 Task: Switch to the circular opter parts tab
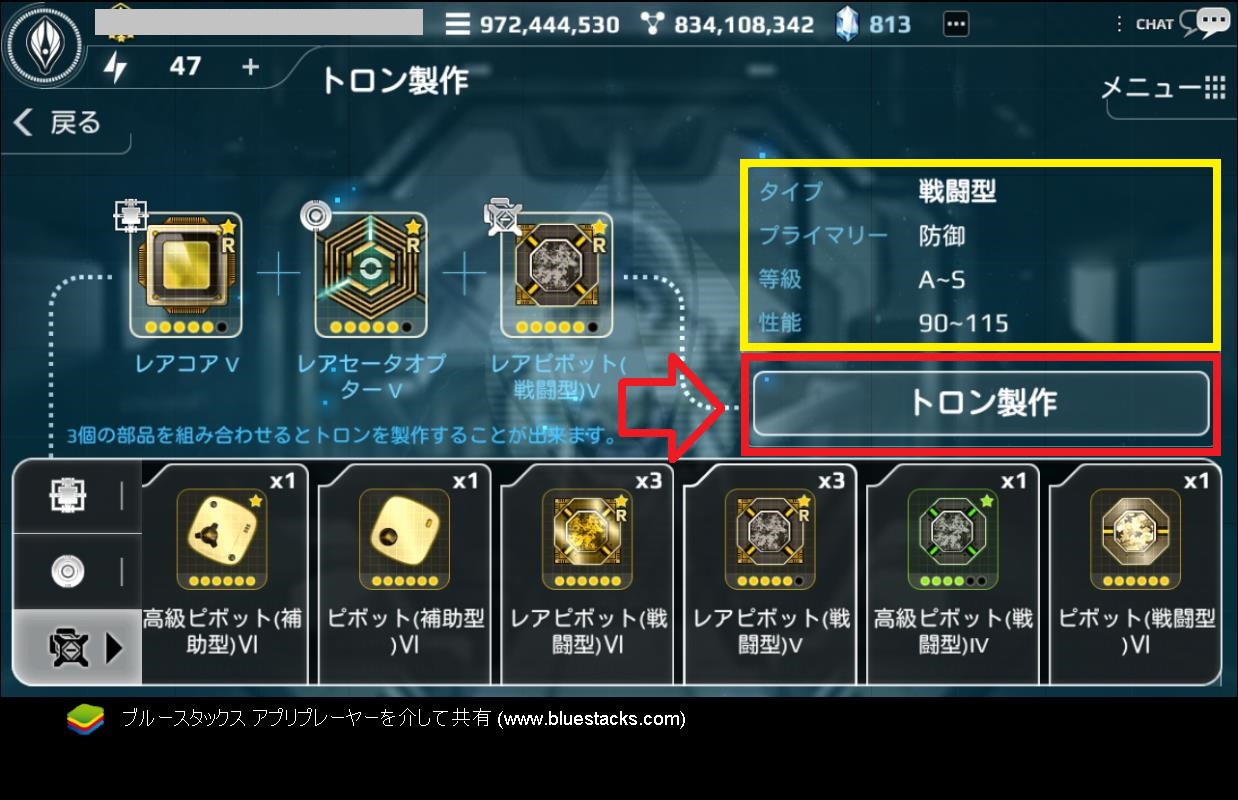pos(69,571)
